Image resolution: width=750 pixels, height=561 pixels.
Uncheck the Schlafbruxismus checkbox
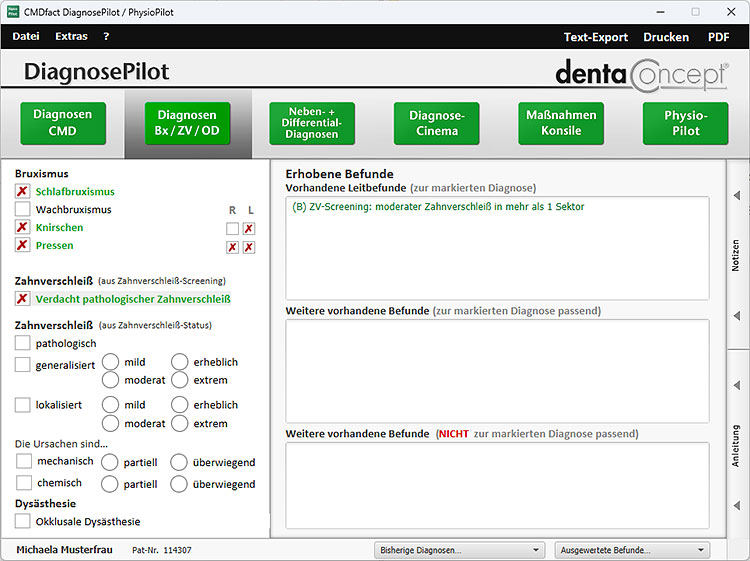[22, 191]
